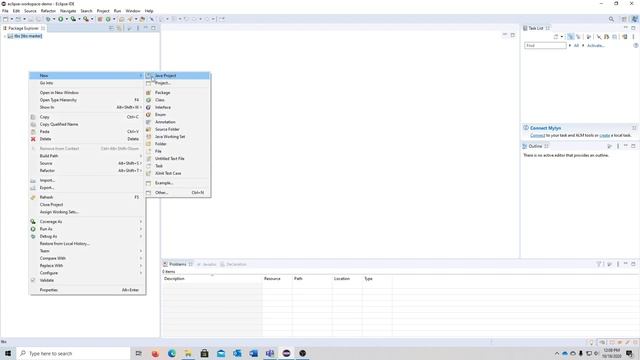Expand the Compare With submenu
640x360 pixels.
tap(87, 258)
